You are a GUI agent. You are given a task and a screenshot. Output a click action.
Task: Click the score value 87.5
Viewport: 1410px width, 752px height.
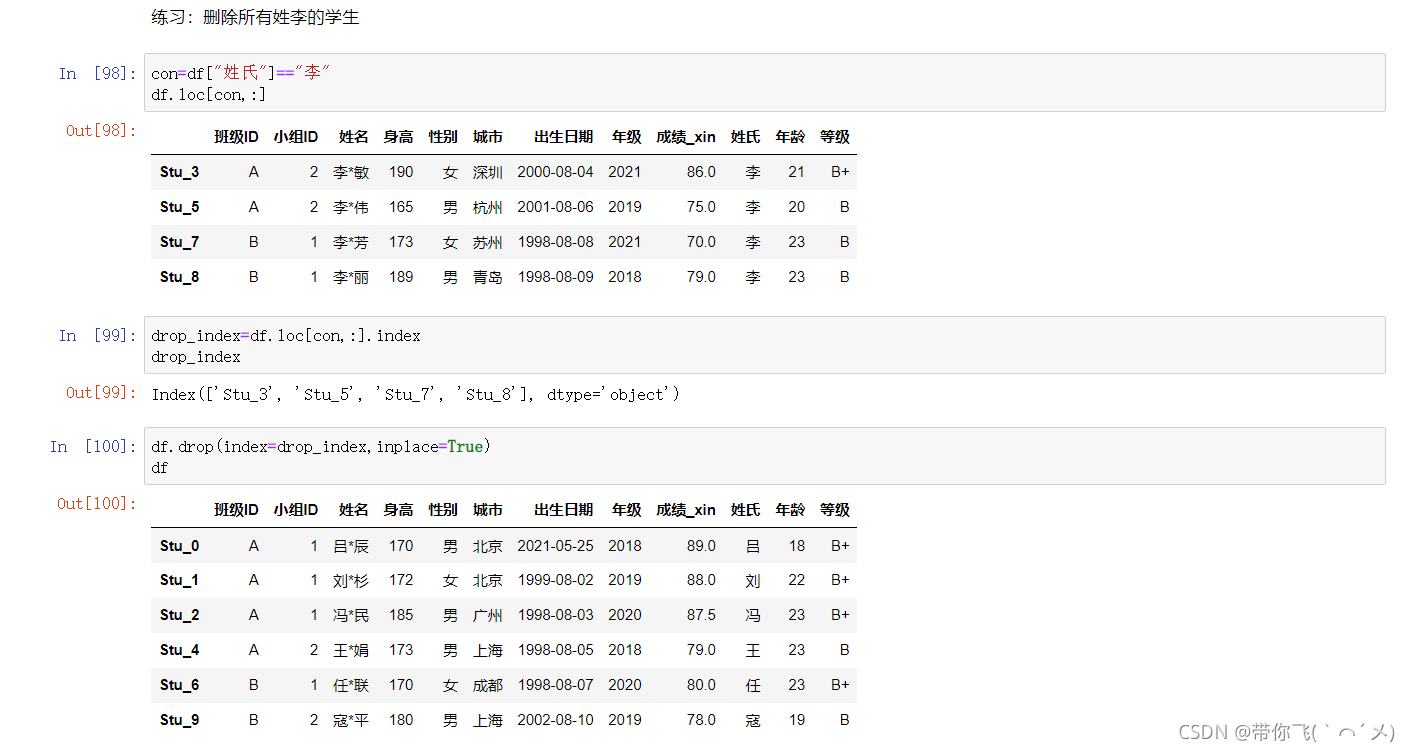point(701,615)
